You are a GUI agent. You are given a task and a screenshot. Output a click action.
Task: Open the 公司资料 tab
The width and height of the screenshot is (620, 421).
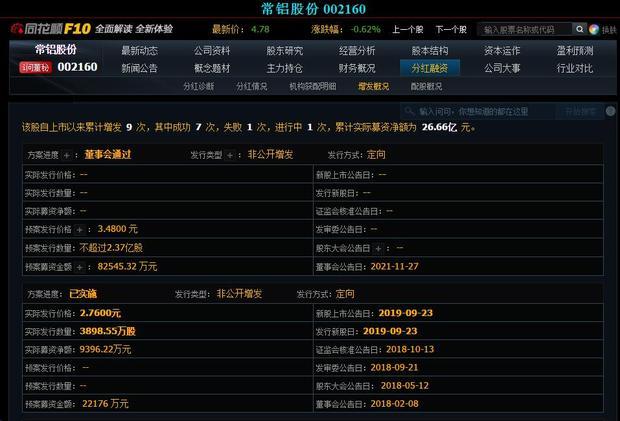point(212,51)
